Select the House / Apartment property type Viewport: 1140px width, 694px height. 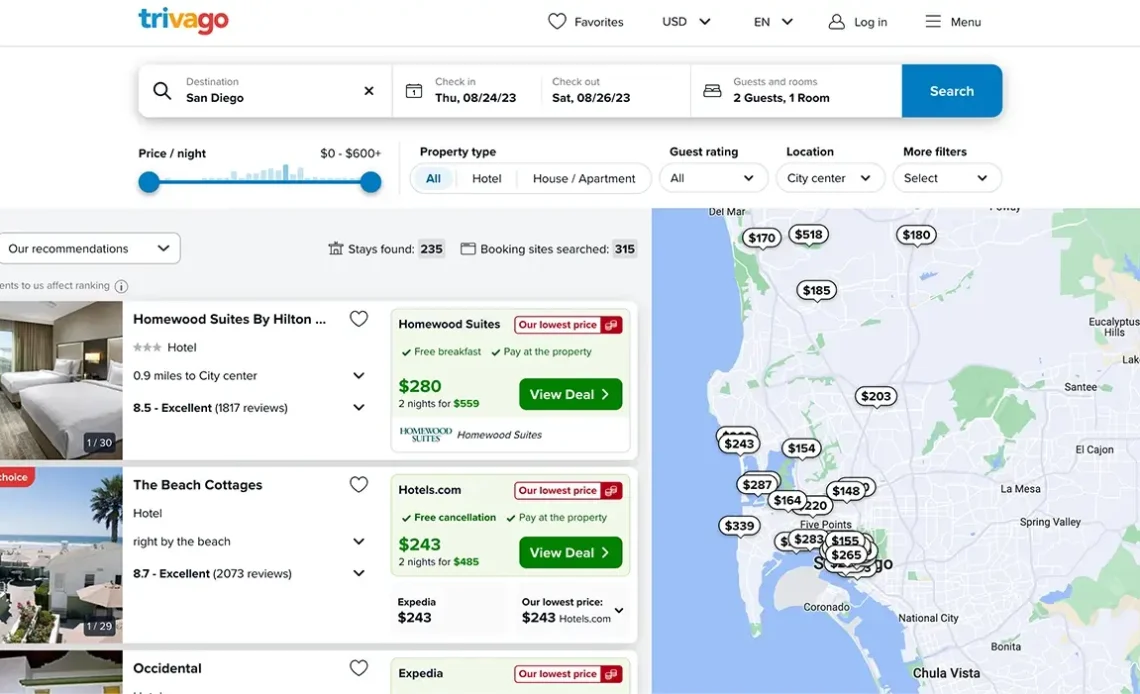click(x=584, y=179)
